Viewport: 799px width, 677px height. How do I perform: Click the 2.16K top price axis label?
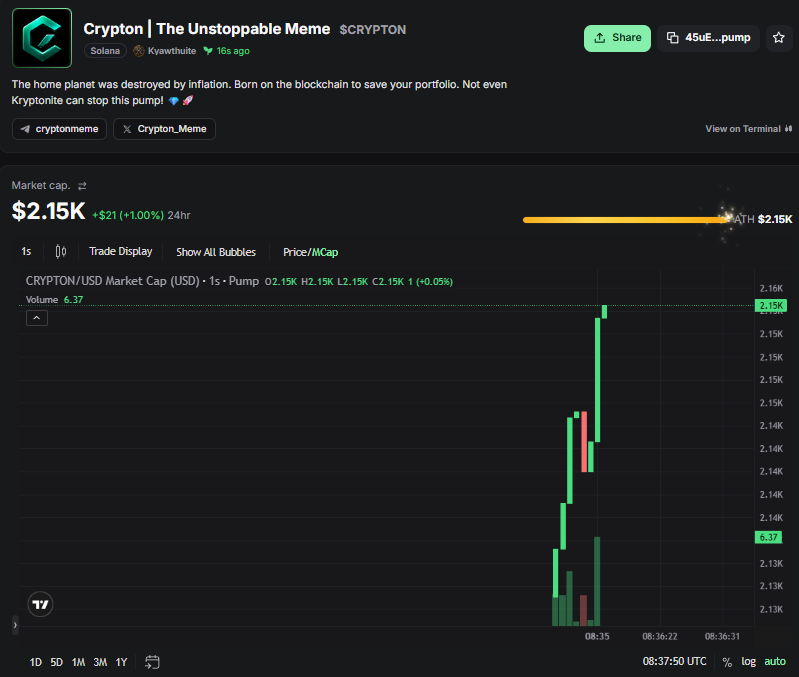tap(771, 288)
